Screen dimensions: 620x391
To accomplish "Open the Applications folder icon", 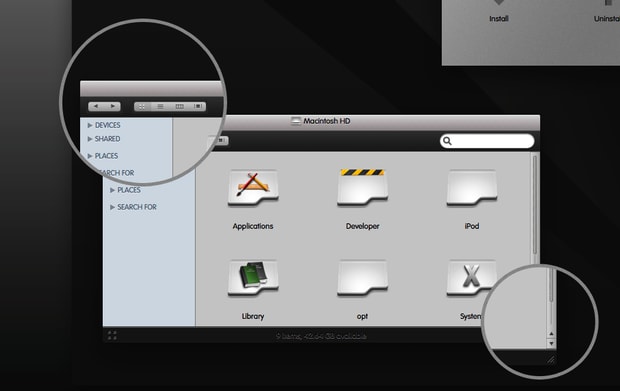I will coord(253,188).
